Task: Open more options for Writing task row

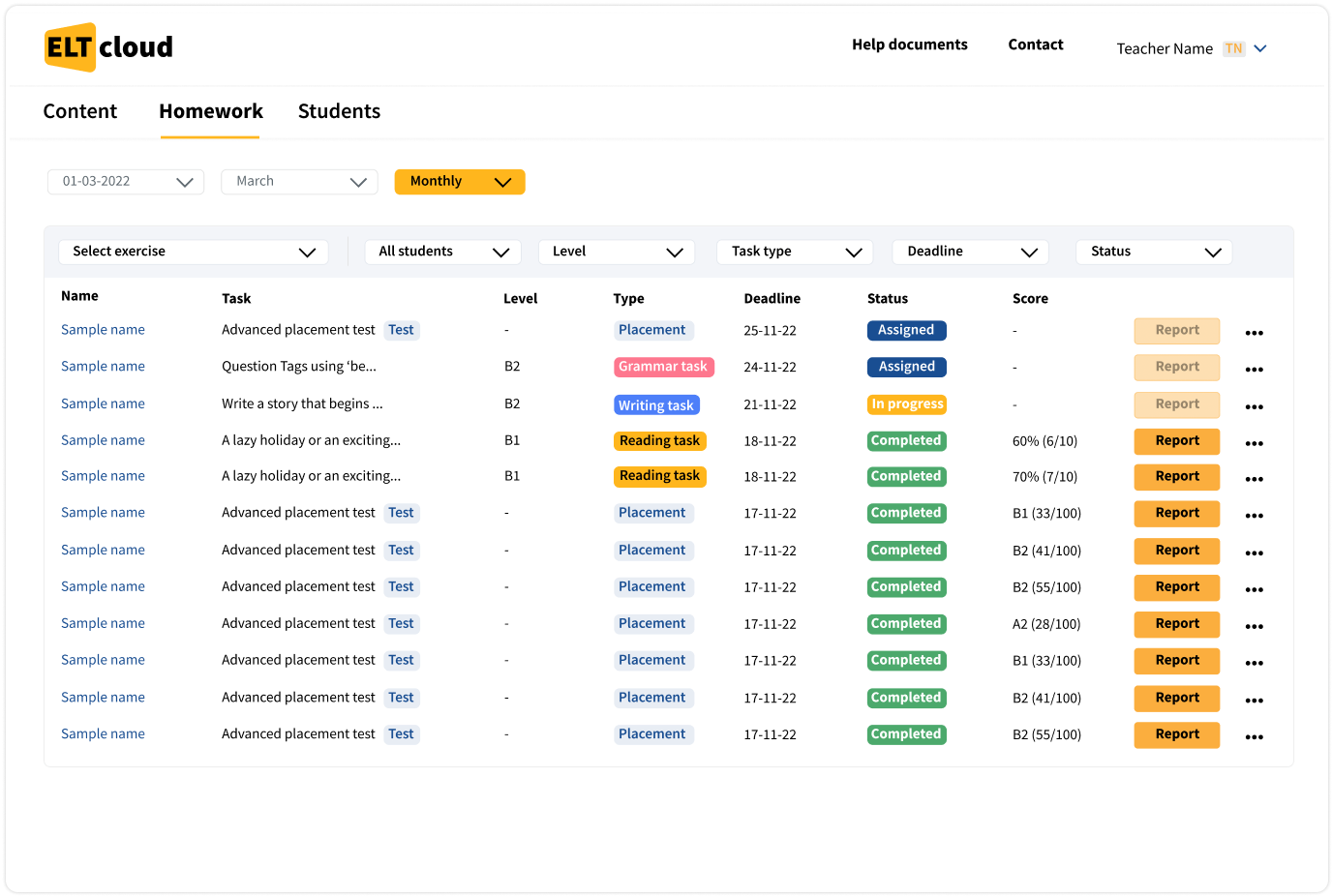Action: click(x=1254, y=407)
